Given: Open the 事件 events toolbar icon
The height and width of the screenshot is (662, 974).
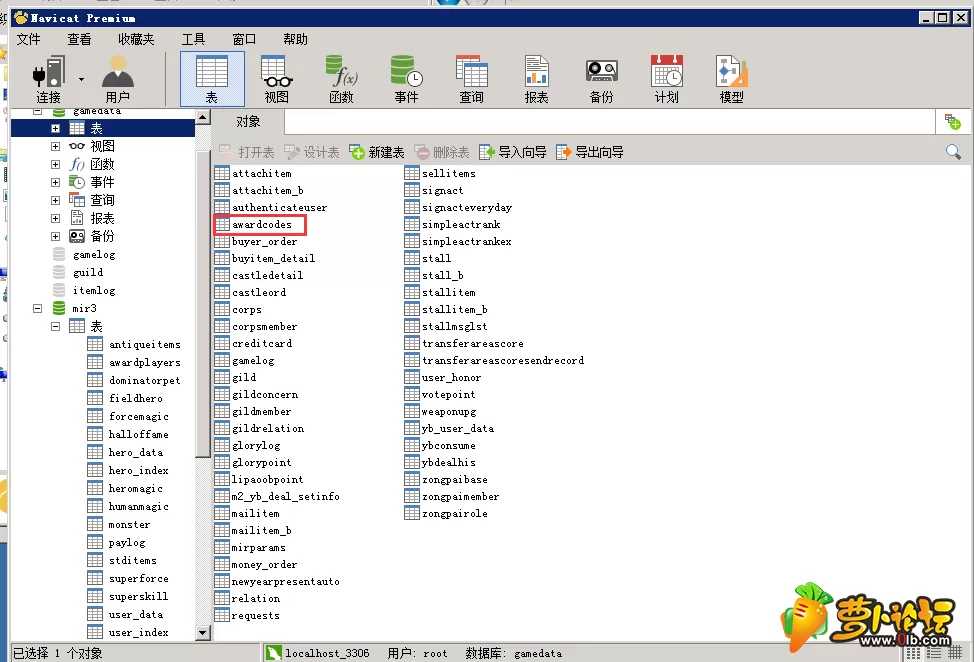Looking at the screenshot, I should tap(406, 79).
